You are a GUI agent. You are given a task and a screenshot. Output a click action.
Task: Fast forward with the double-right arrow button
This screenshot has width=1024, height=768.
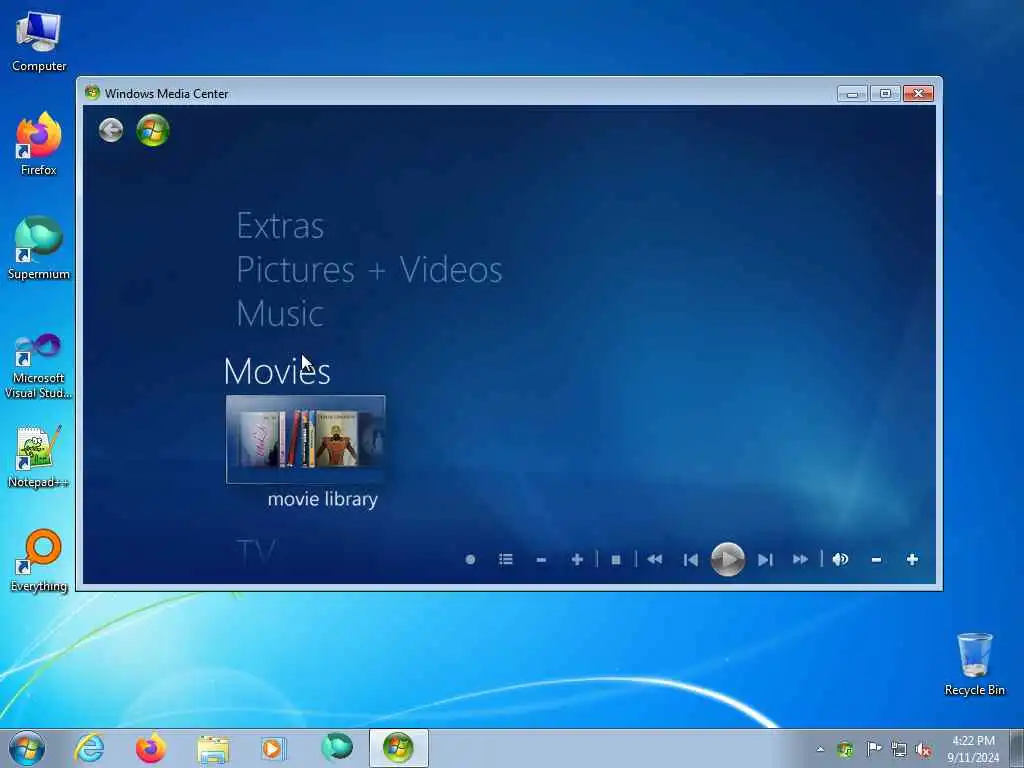pos(800,560)
